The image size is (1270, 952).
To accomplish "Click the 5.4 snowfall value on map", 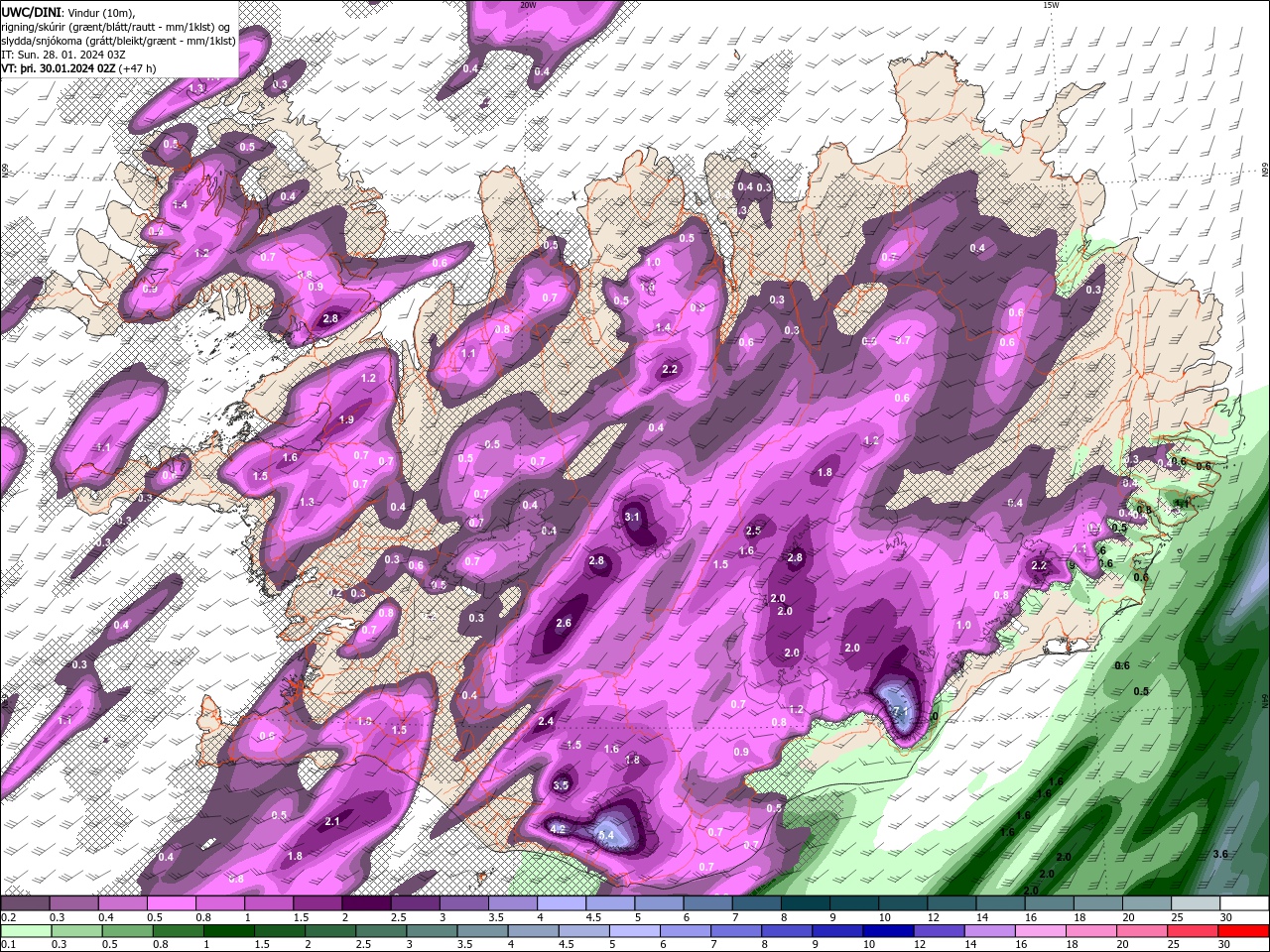I will pos(607,836).
